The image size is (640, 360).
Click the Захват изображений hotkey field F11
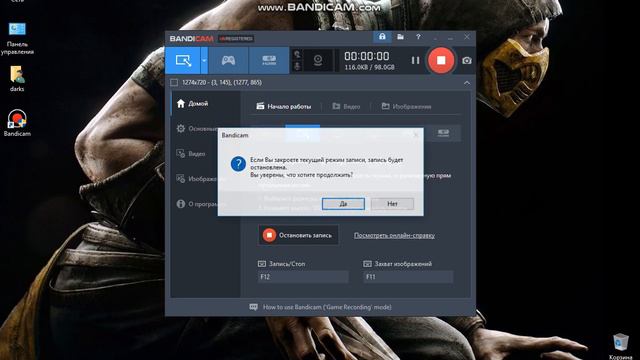(408, 277)
